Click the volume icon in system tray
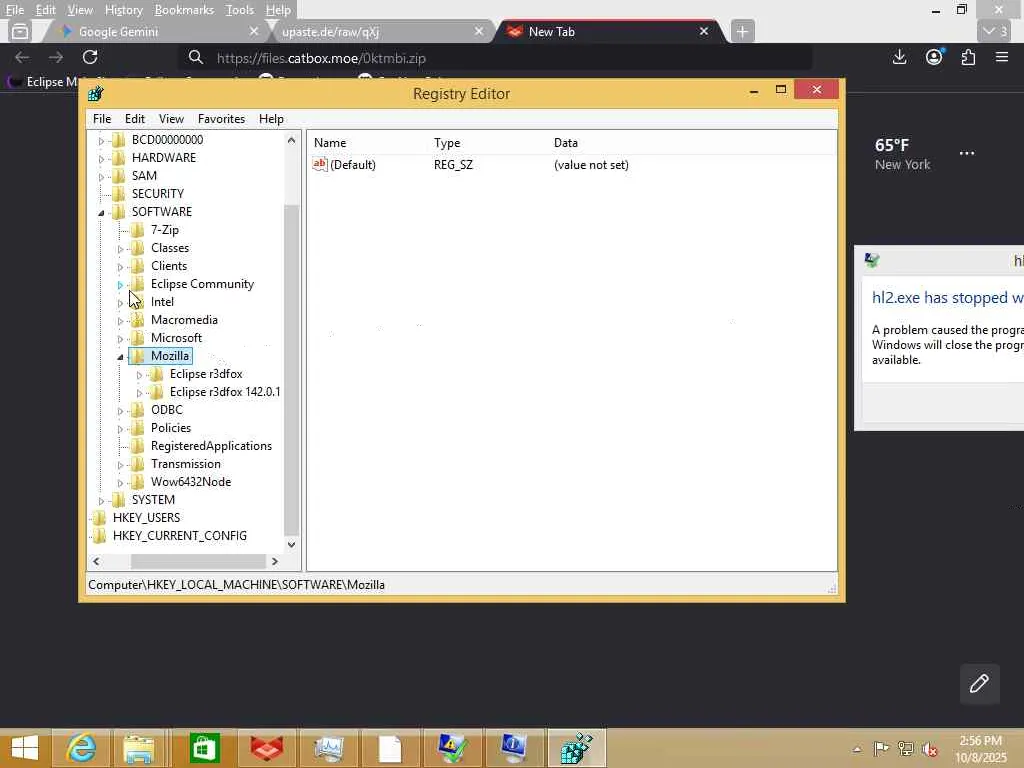The height and width of the screenshot is (768, 1024). point(929,749)
